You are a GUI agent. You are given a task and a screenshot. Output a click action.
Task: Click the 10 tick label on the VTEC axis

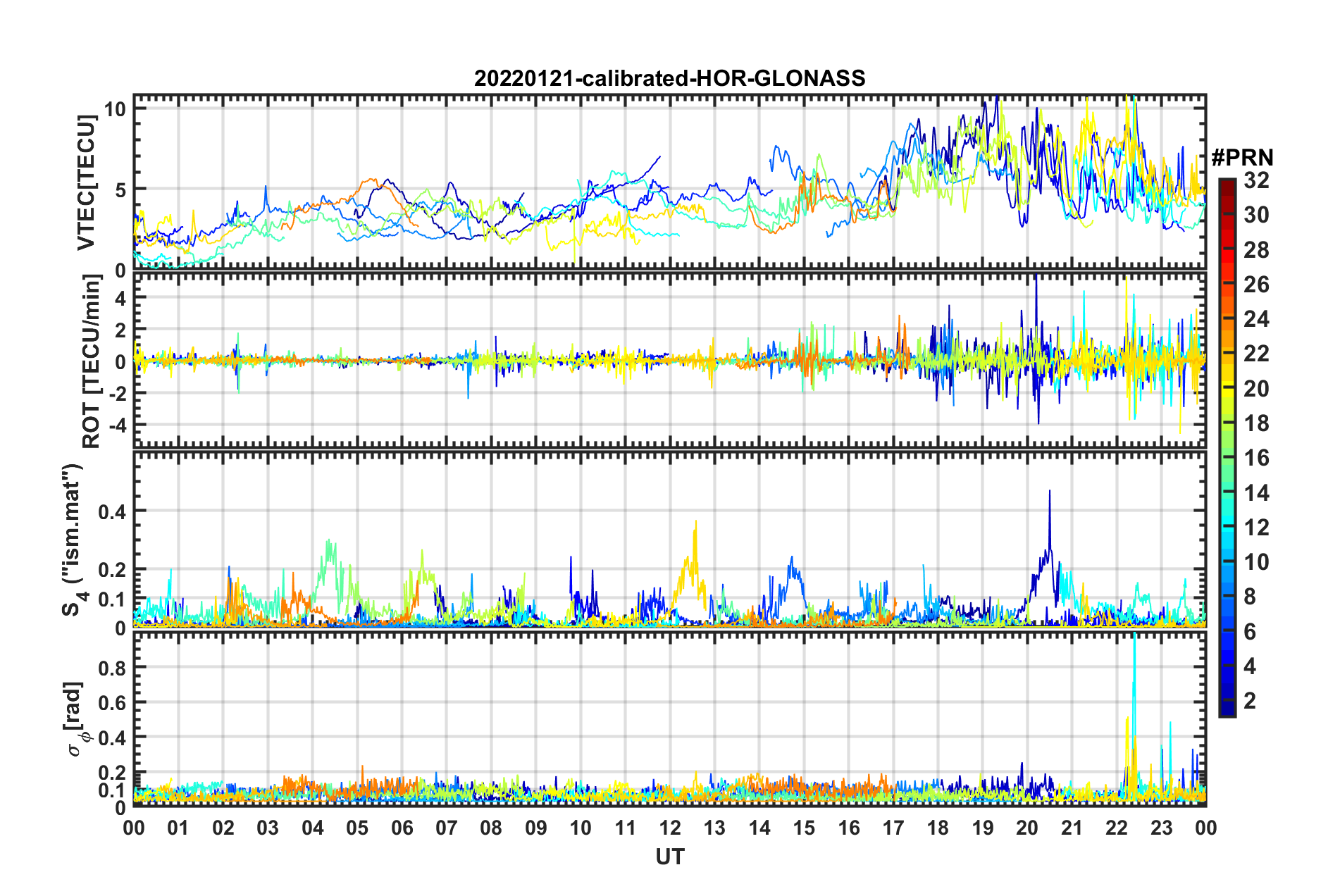[x=115, y=108]
